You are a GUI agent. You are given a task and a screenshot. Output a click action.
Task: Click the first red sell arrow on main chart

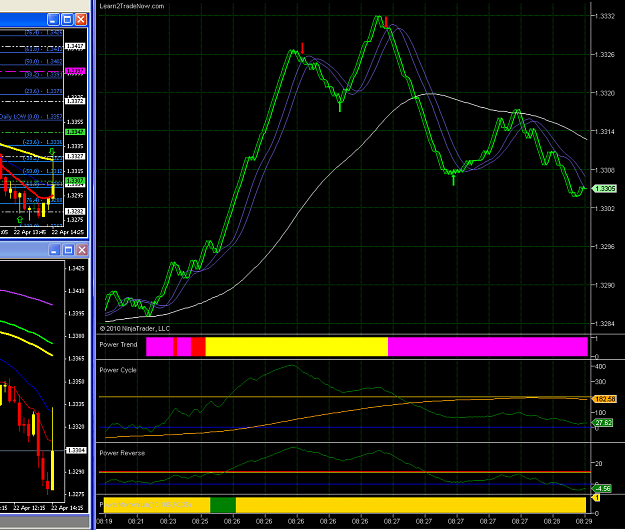click(x=303, y=48)
